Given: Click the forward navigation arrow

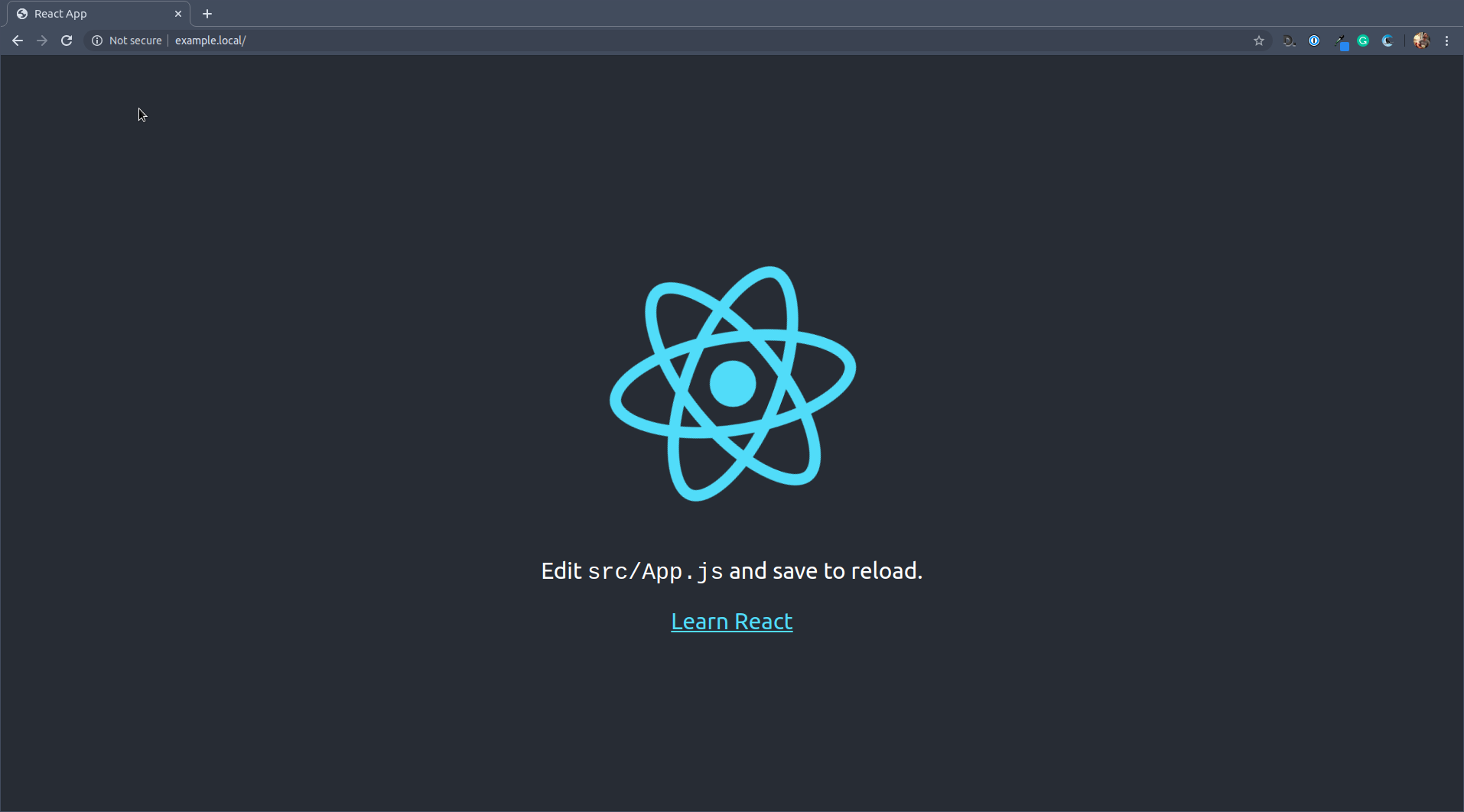Looking at the screenshot, I should 42,41.
